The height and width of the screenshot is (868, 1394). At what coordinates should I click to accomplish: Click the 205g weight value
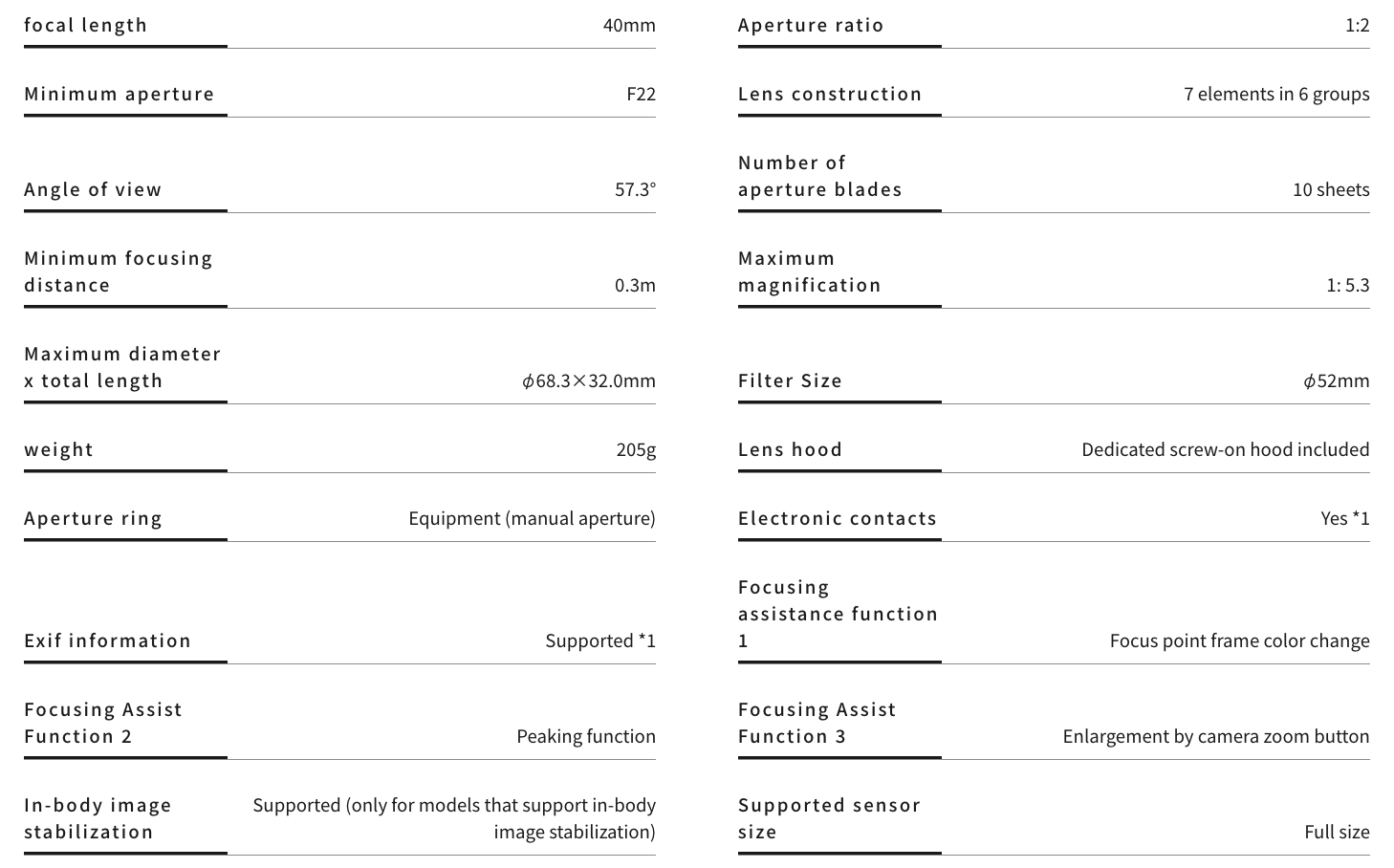[x=636, y=450]
